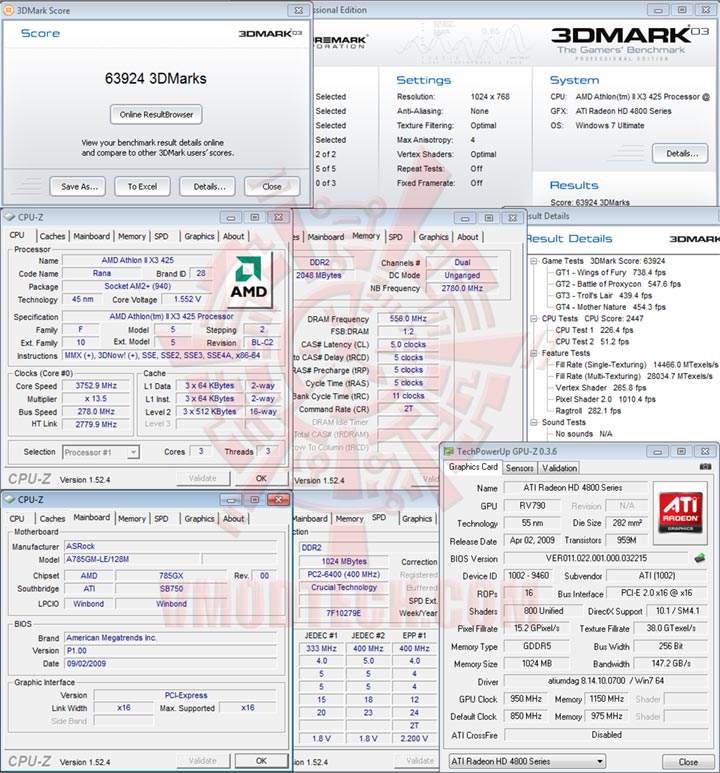
Task: Collapse the Feature Tests tree node
Action: coord(534,353)
